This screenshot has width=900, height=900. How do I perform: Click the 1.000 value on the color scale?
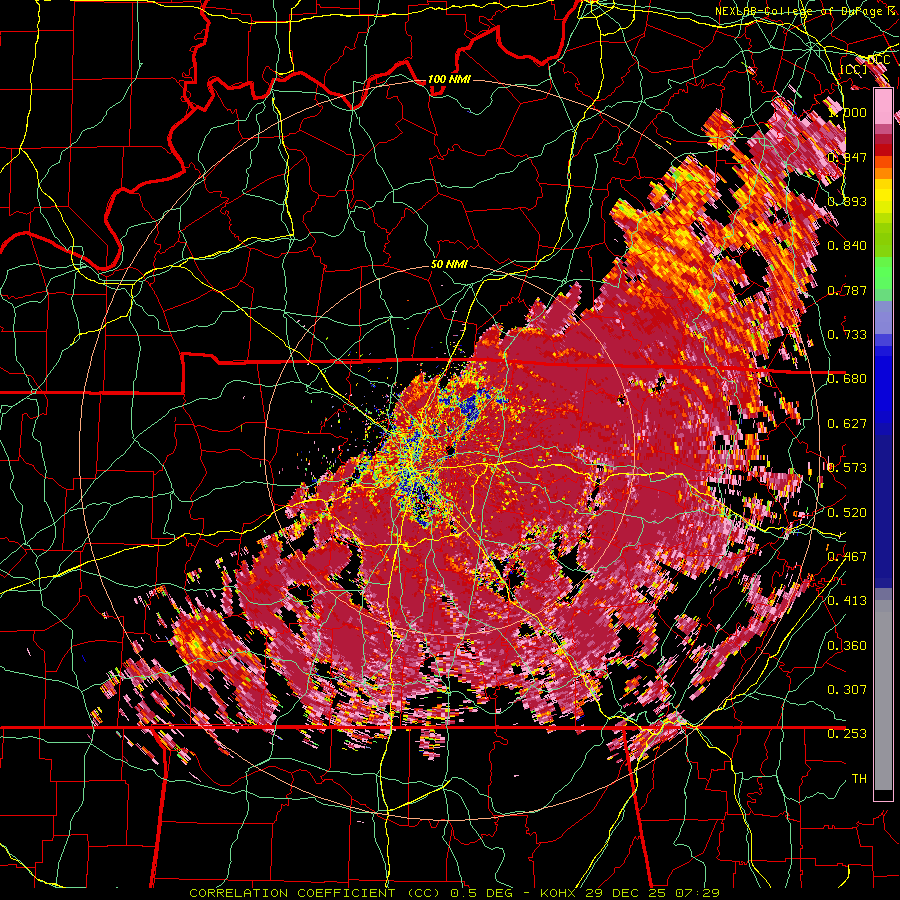(x=848, y=112)
